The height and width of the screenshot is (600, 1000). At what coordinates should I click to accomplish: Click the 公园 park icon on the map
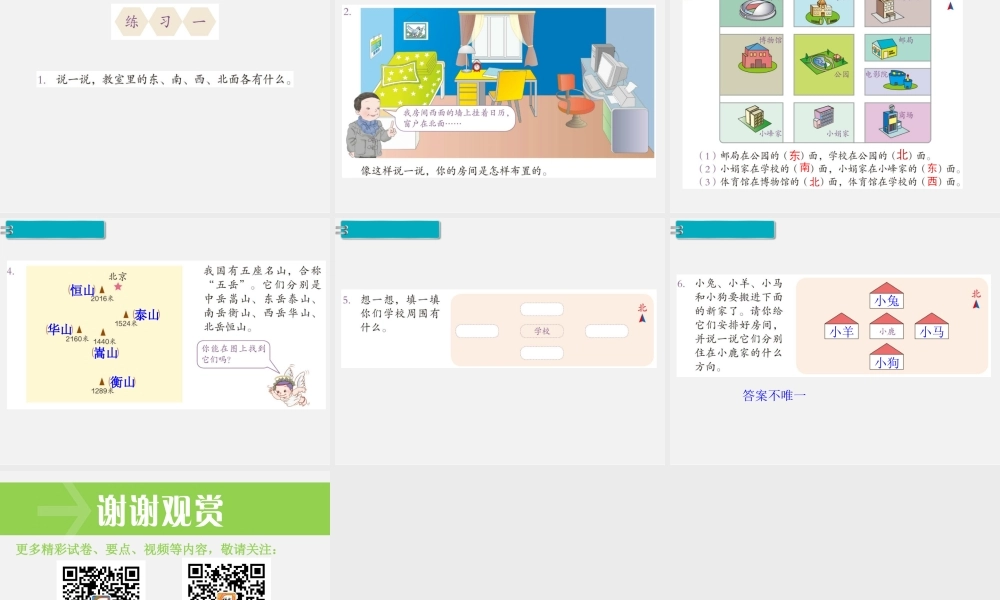pos(825,62)
